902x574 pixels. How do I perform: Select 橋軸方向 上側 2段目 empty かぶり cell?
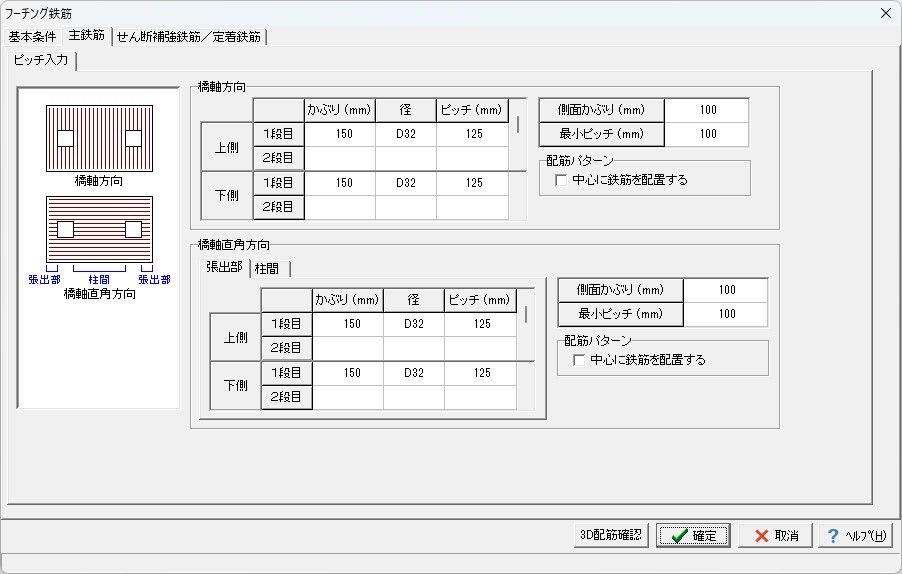[x=340, y=158]
